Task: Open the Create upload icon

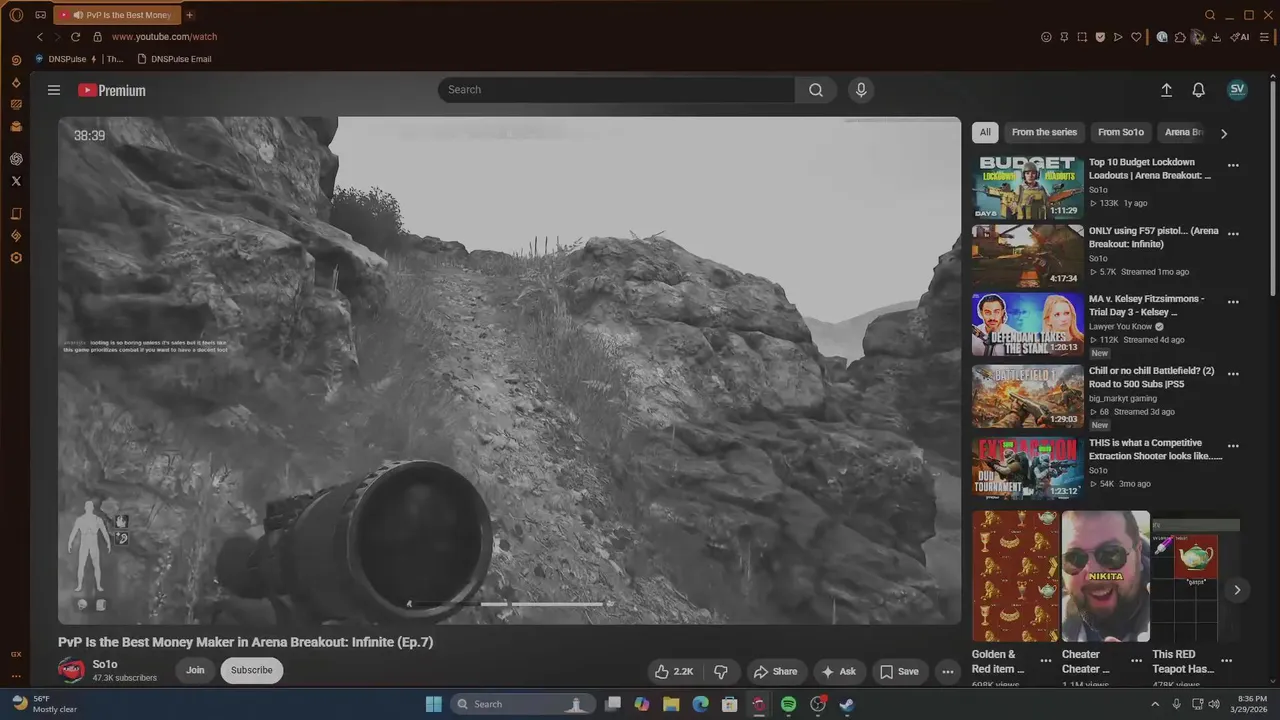Action: 1166,90
